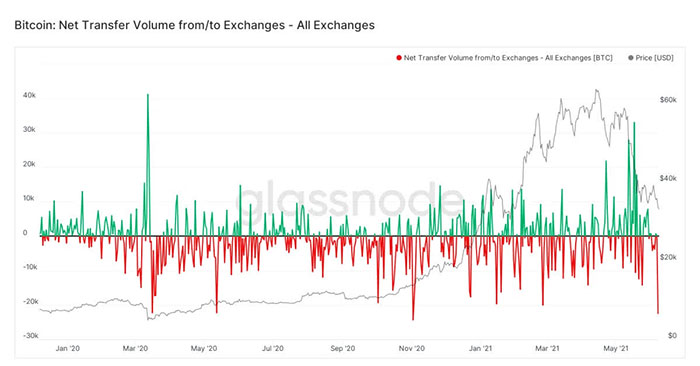Image resolution: width=700 pixels, height=366 pixels.
Task: Click the final red drop at chart end
Action: (658, 312)
